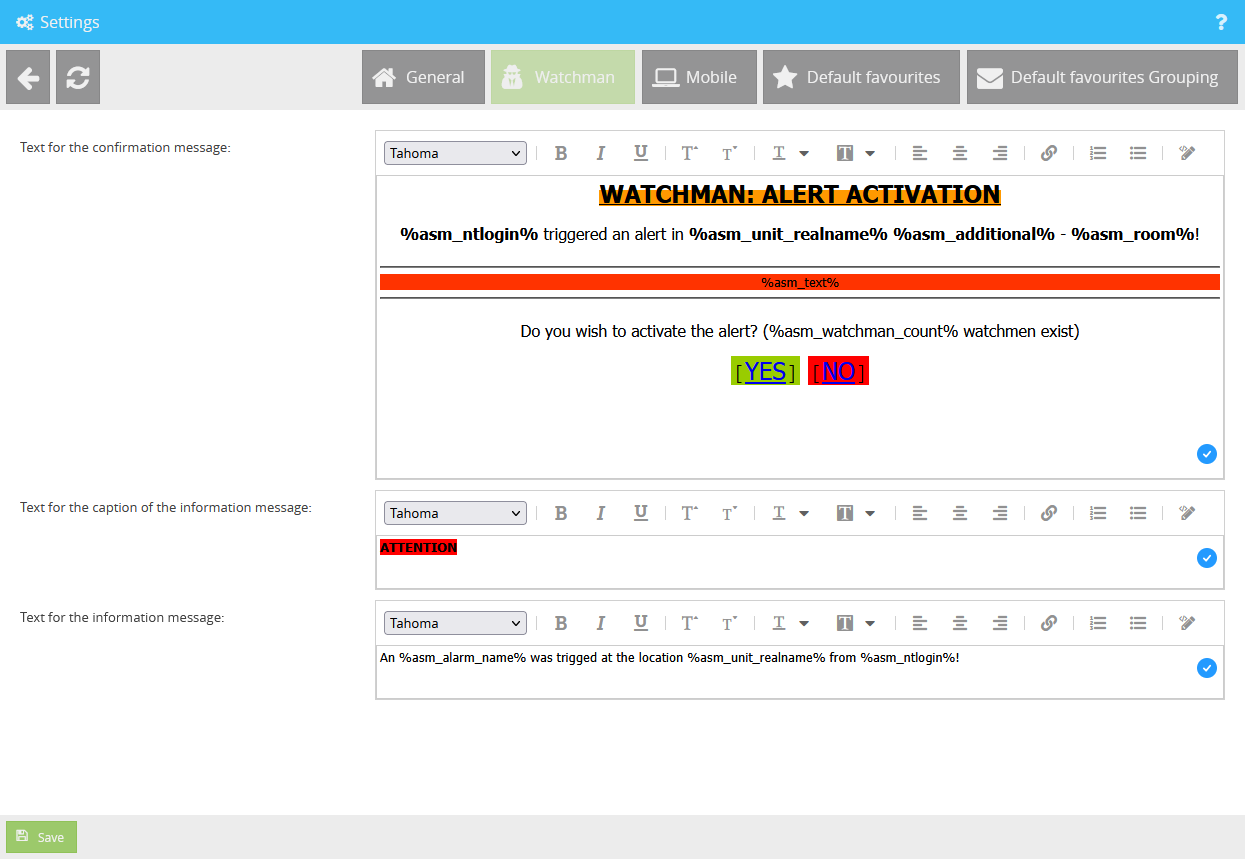Click the refresh icon button
1245x859 pixels.
pos(78,77)
